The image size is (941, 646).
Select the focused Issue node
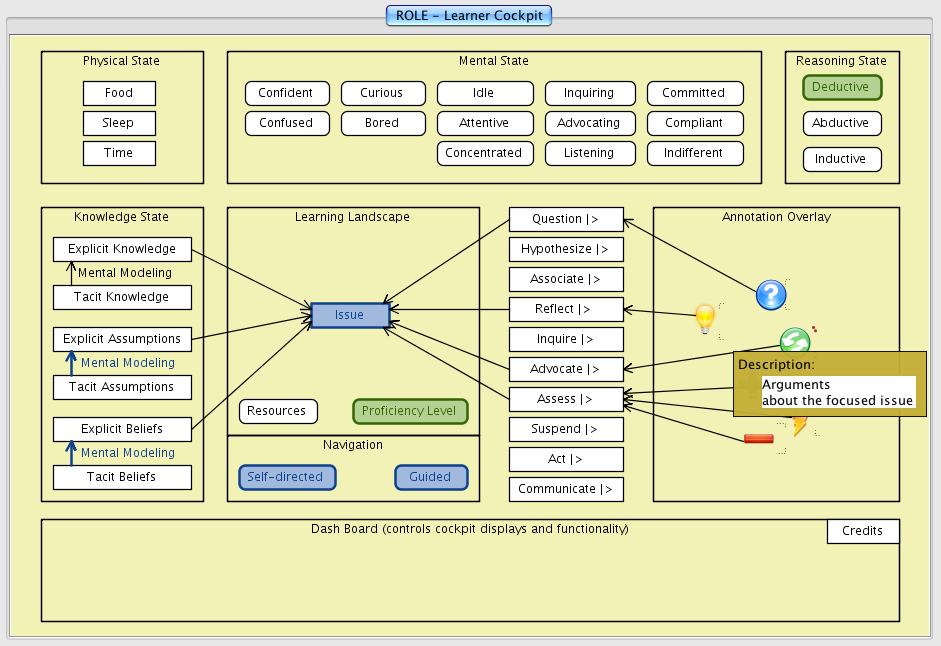pos(349,315)
